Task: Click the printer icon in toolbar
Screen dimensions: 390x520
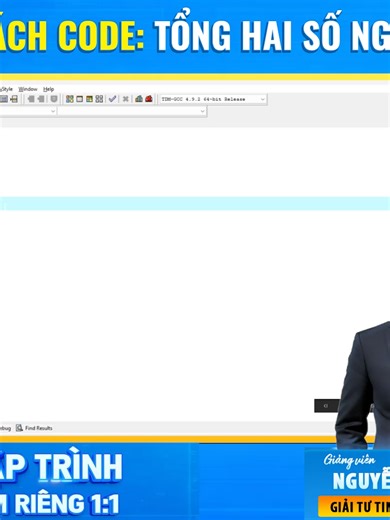Action: 14,99
